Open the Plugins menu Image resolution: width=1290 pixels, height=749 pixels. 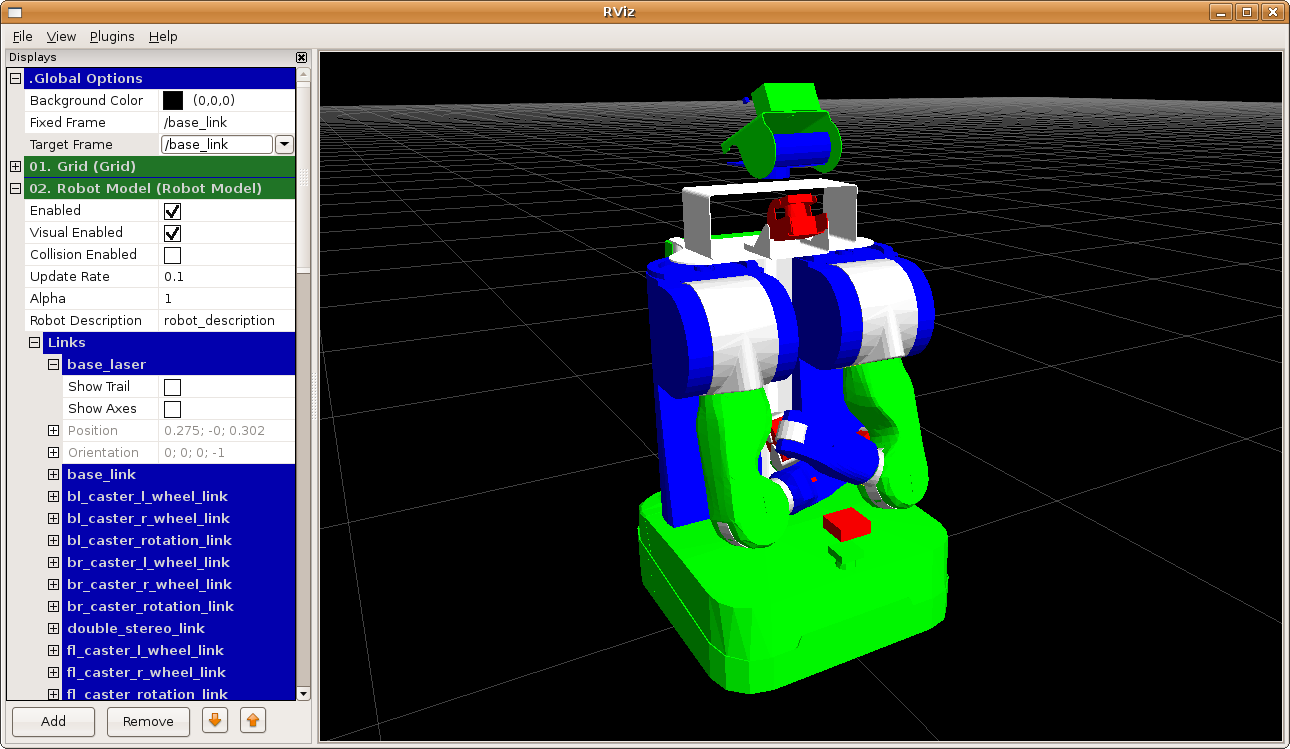111,36
